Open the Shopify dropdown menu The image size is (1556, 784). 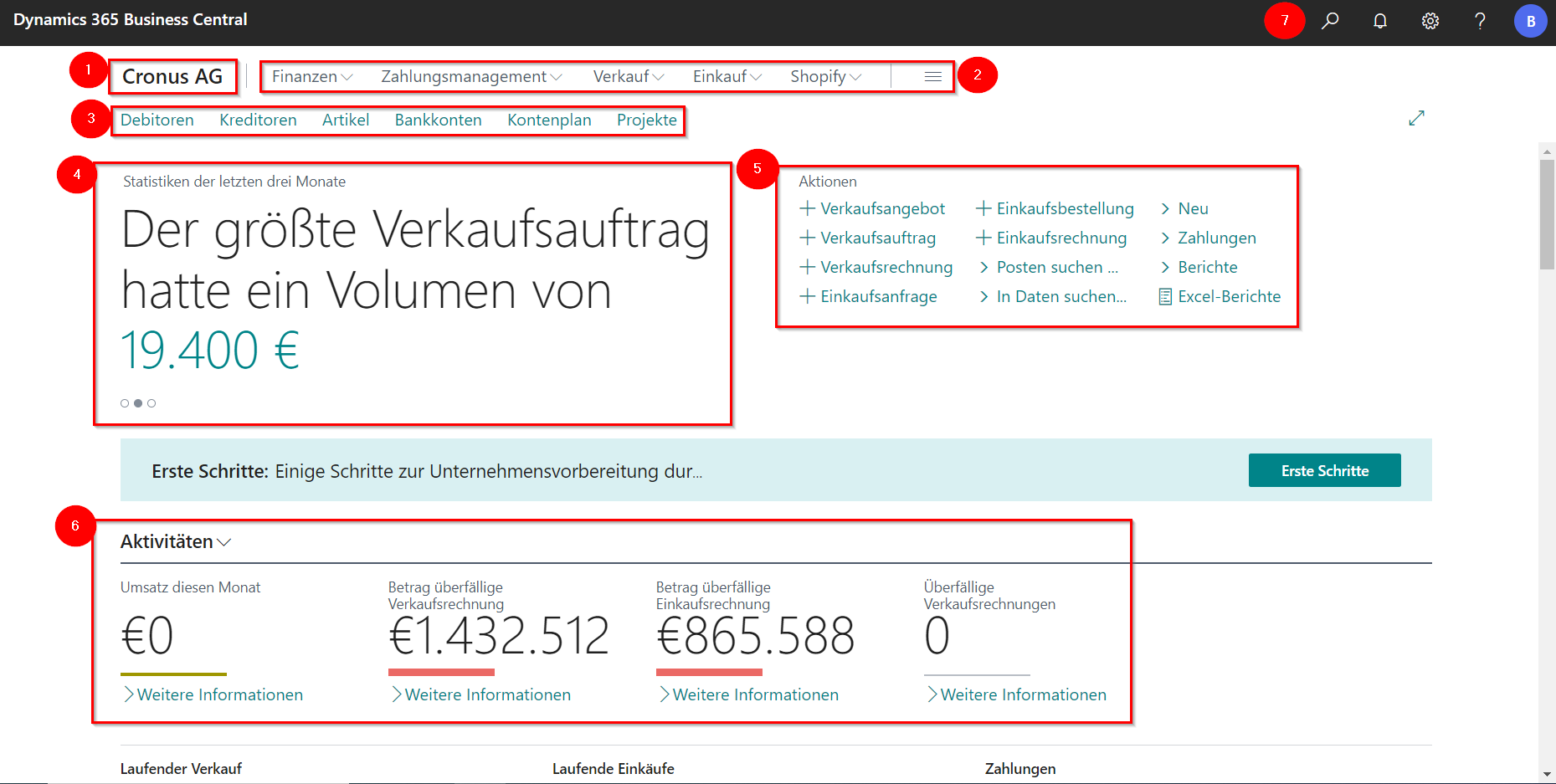(825, 76)
